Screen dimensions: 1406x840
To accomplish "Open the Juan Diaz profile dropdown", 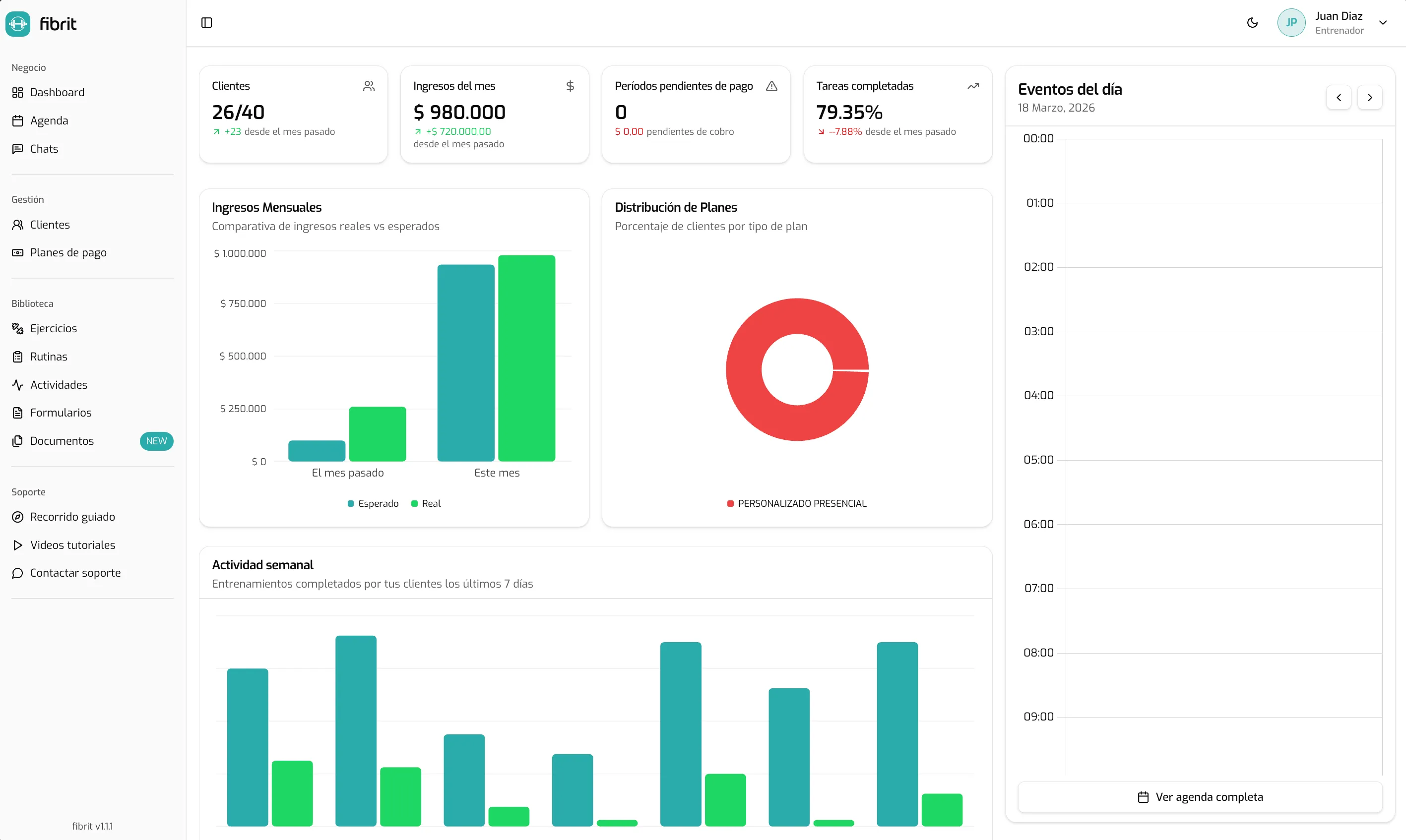I will [1339, 23].
